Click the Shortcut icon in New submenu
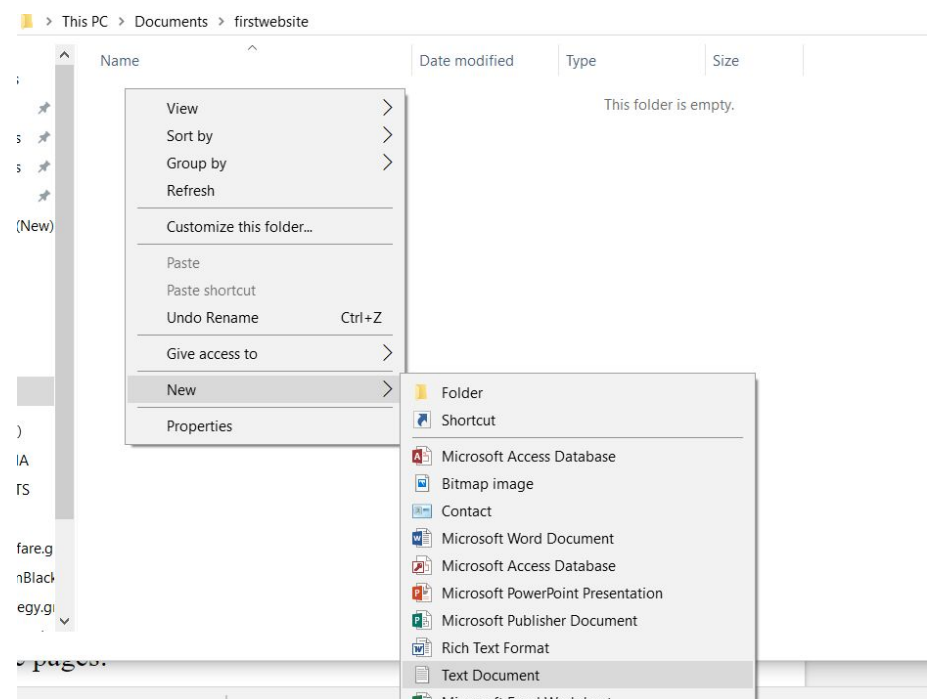 421,420
